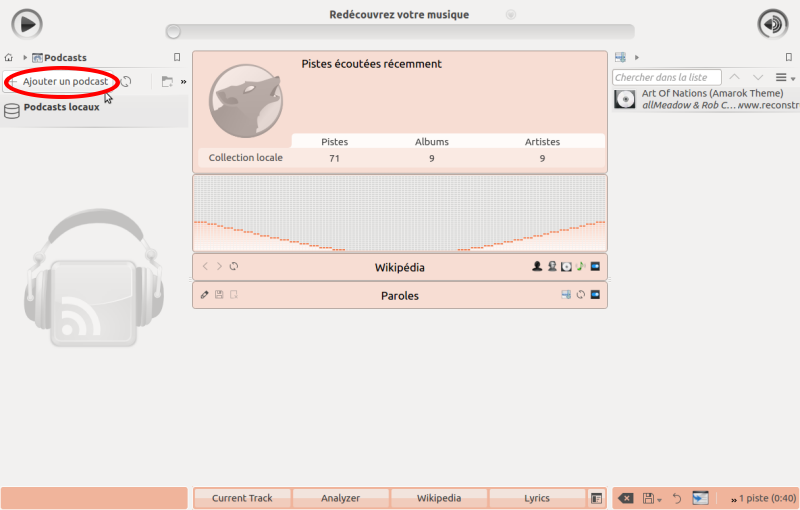This screenshot has height=510, width=800.
Task: Open the applet configuration icon beside Lyrics
Action: 596,498
